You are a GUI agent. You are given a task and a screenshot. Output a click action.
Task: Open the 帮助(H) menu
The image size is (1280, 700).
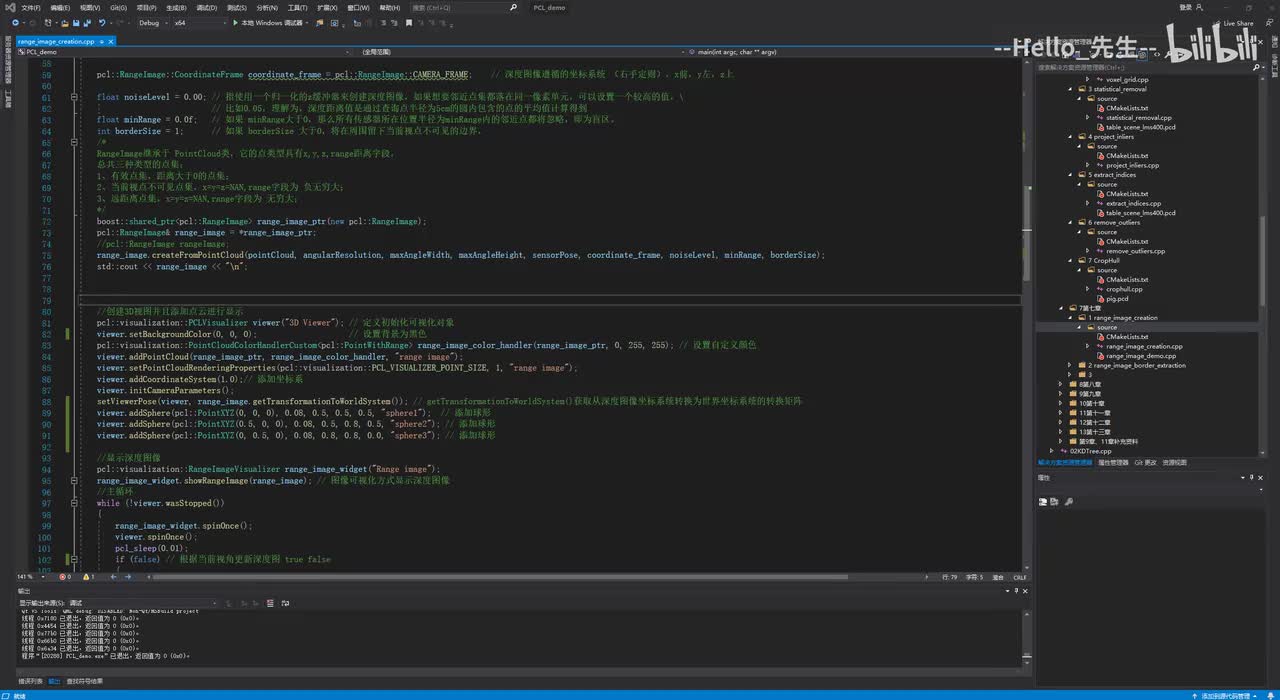coord(389,7)
